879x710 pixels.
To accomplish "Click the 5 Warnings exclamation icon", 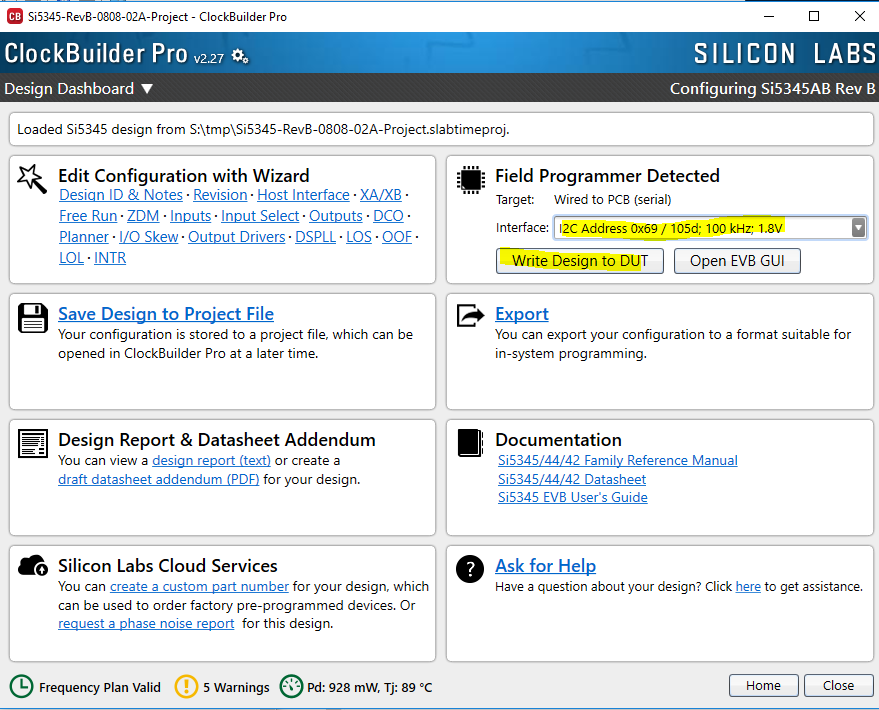I will point(186,686).
